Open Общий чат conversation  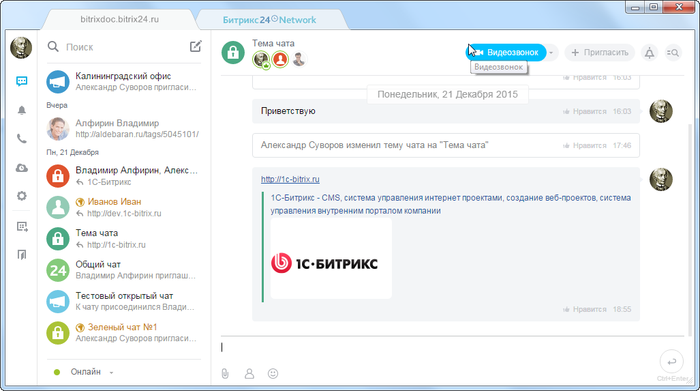click(124, 270)
